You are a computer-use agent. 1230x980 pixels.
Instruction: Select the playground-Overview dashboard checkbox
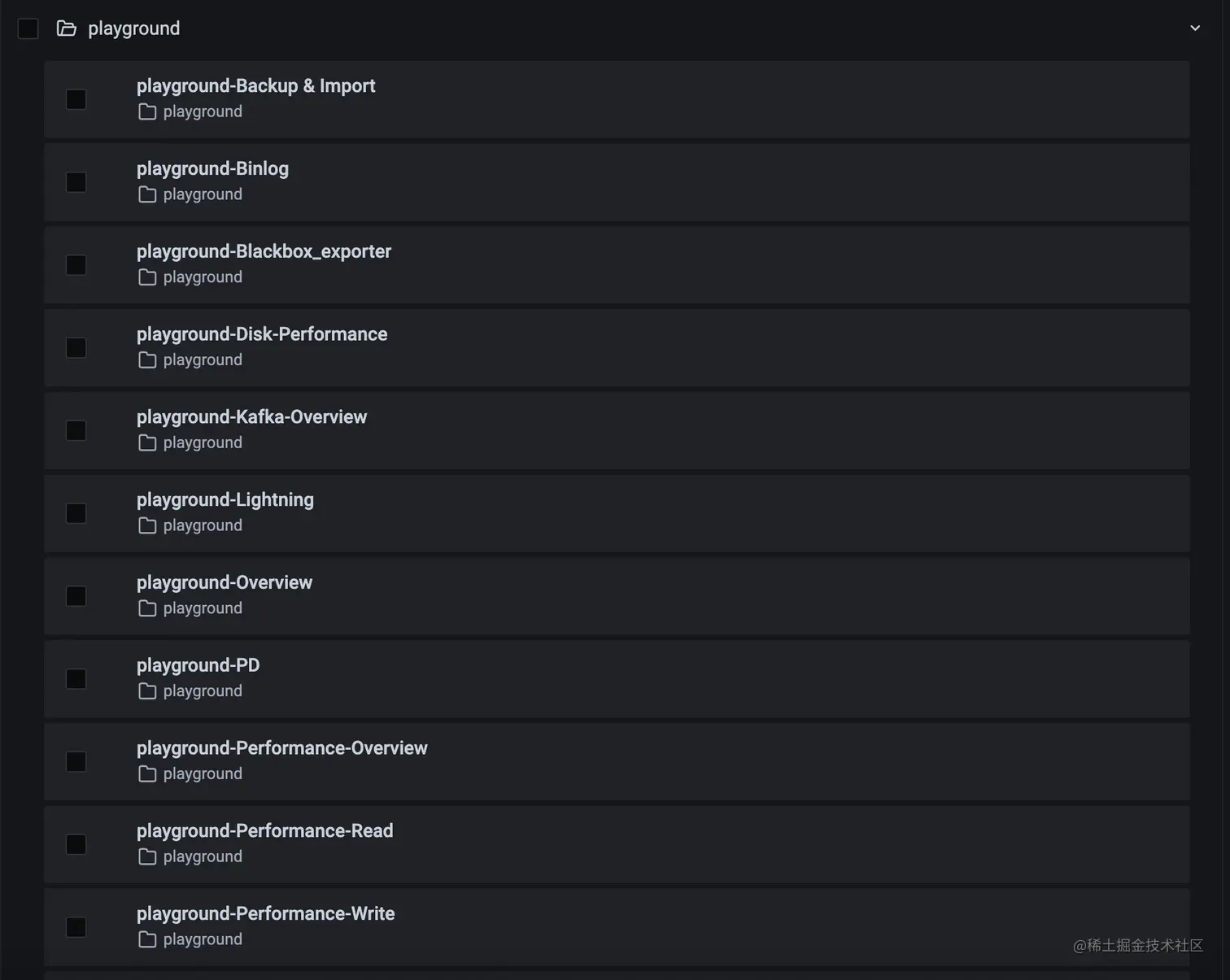(76, 596)
